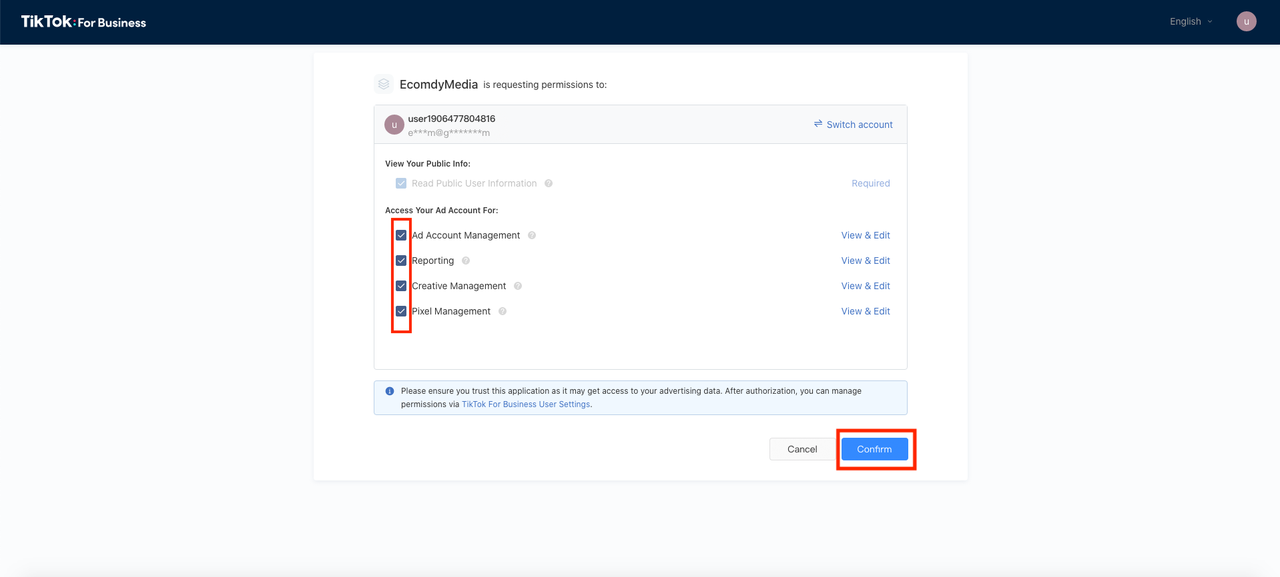Show help tooltip for Creative Management
1280x577 pixels.
point(518,286)
